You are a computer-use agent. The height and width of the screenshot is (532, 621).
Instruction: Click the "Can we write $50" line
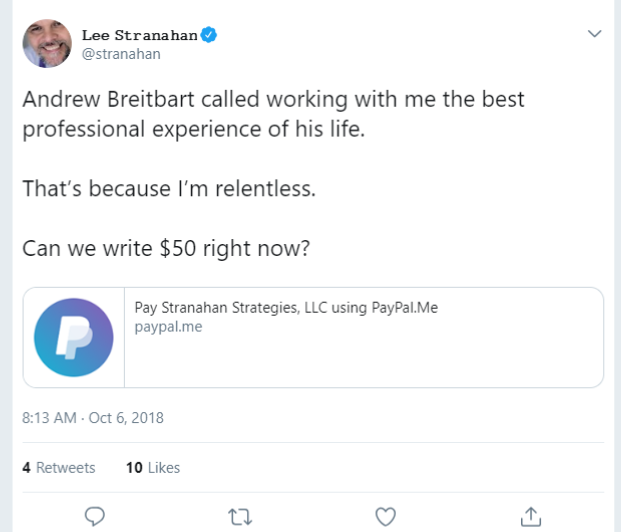point(165,246)
